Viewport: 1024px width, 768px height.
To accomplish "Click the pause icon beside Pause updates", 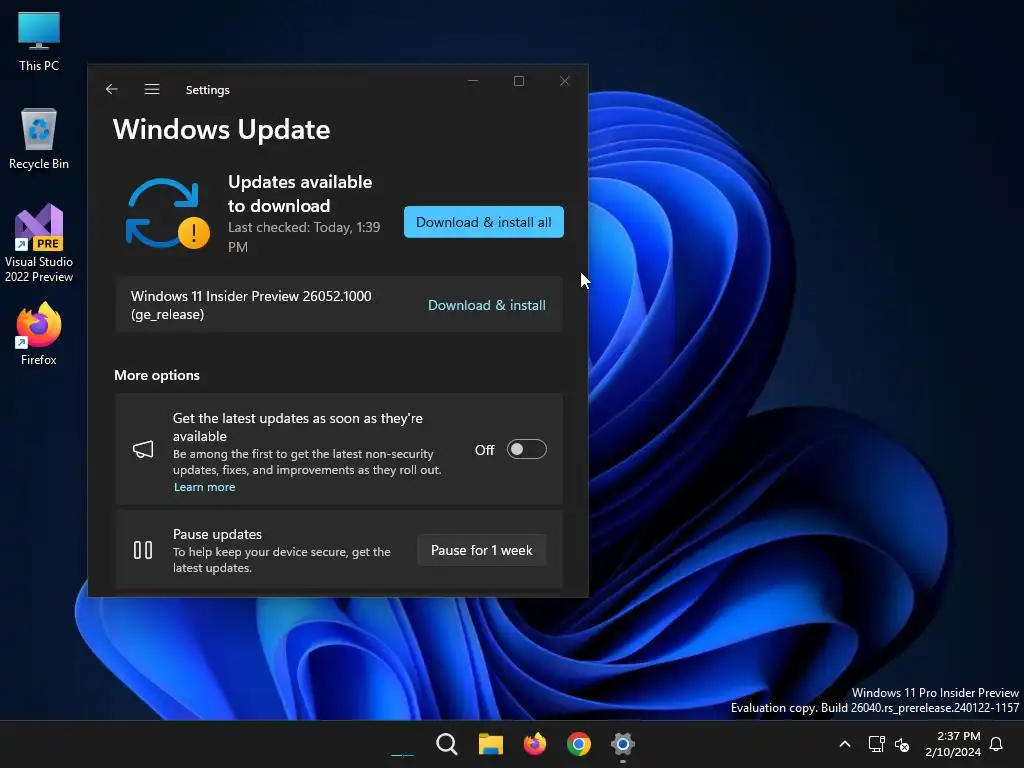I will [x=143, y=550].
